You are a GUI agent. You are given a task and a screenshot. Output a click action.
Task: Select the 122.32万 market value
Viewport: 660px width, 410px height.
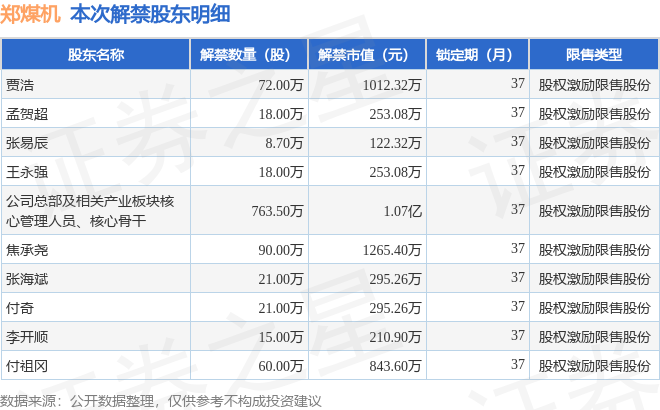tap(395, 143)
